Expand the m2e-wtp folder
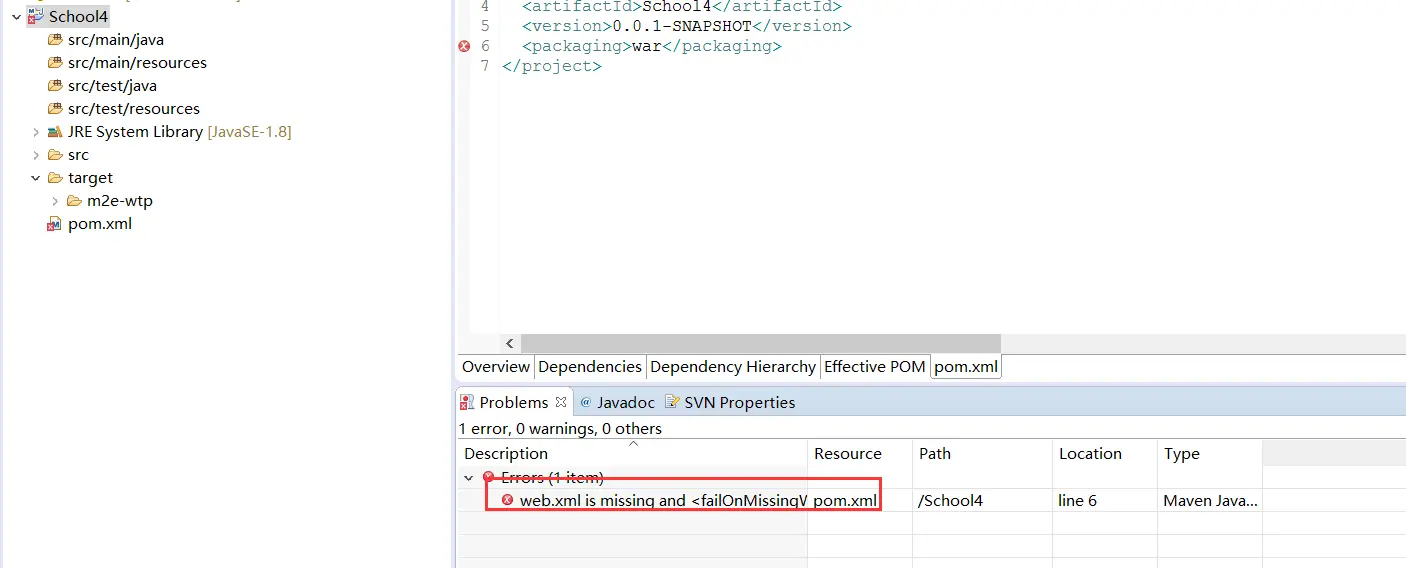1406x568 pixels. point(54,201)
